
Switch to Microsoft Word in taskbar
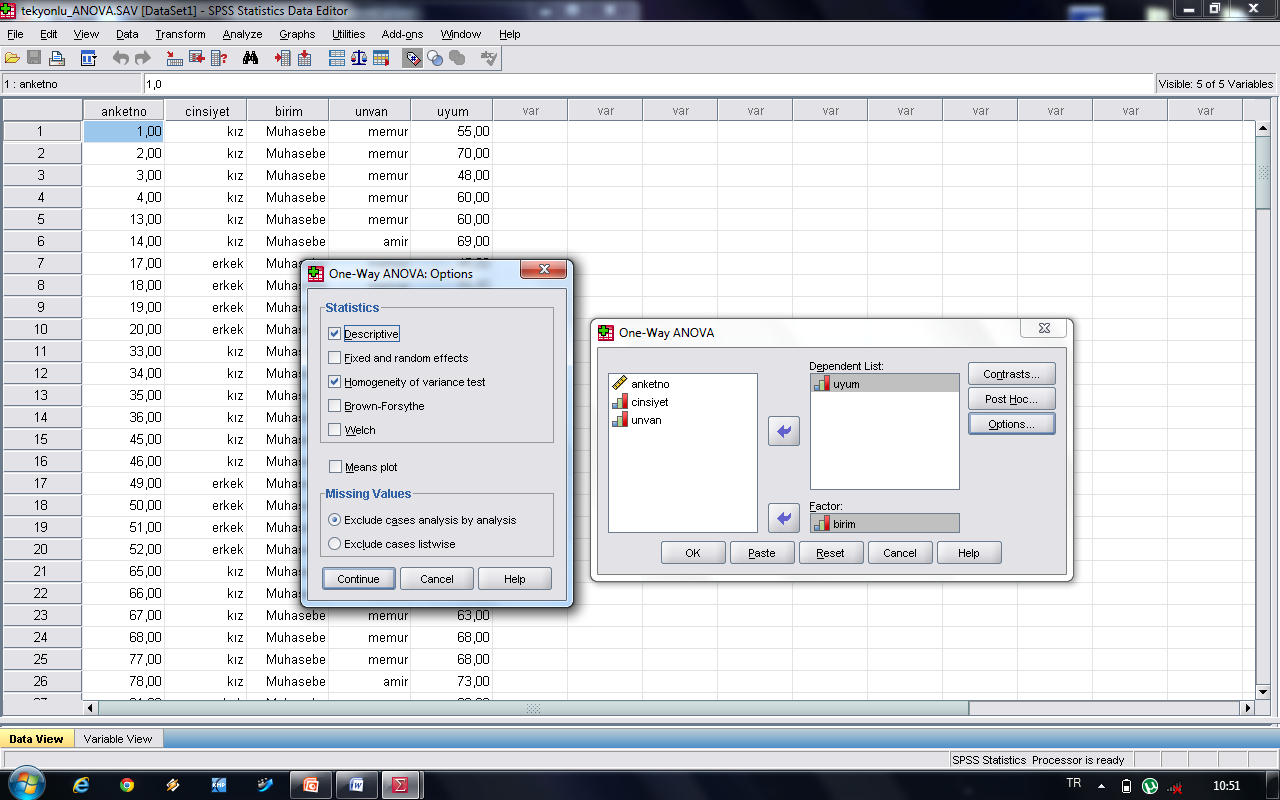point(356,785)
